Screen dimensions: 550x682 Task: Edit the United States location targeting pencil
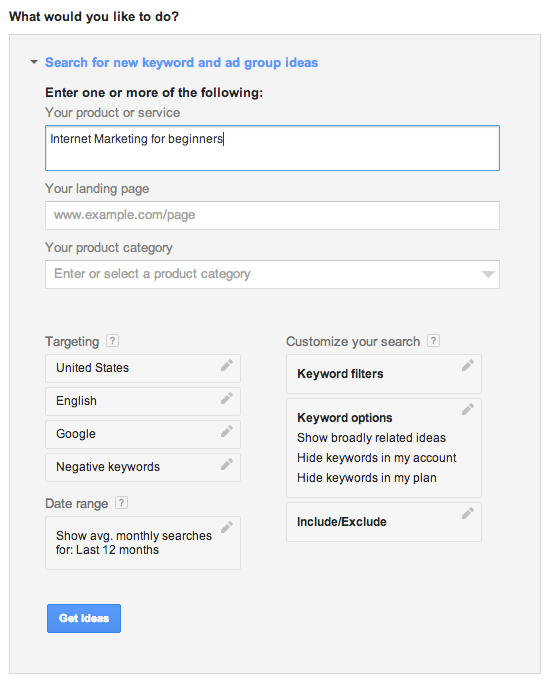tap(227, 365)
